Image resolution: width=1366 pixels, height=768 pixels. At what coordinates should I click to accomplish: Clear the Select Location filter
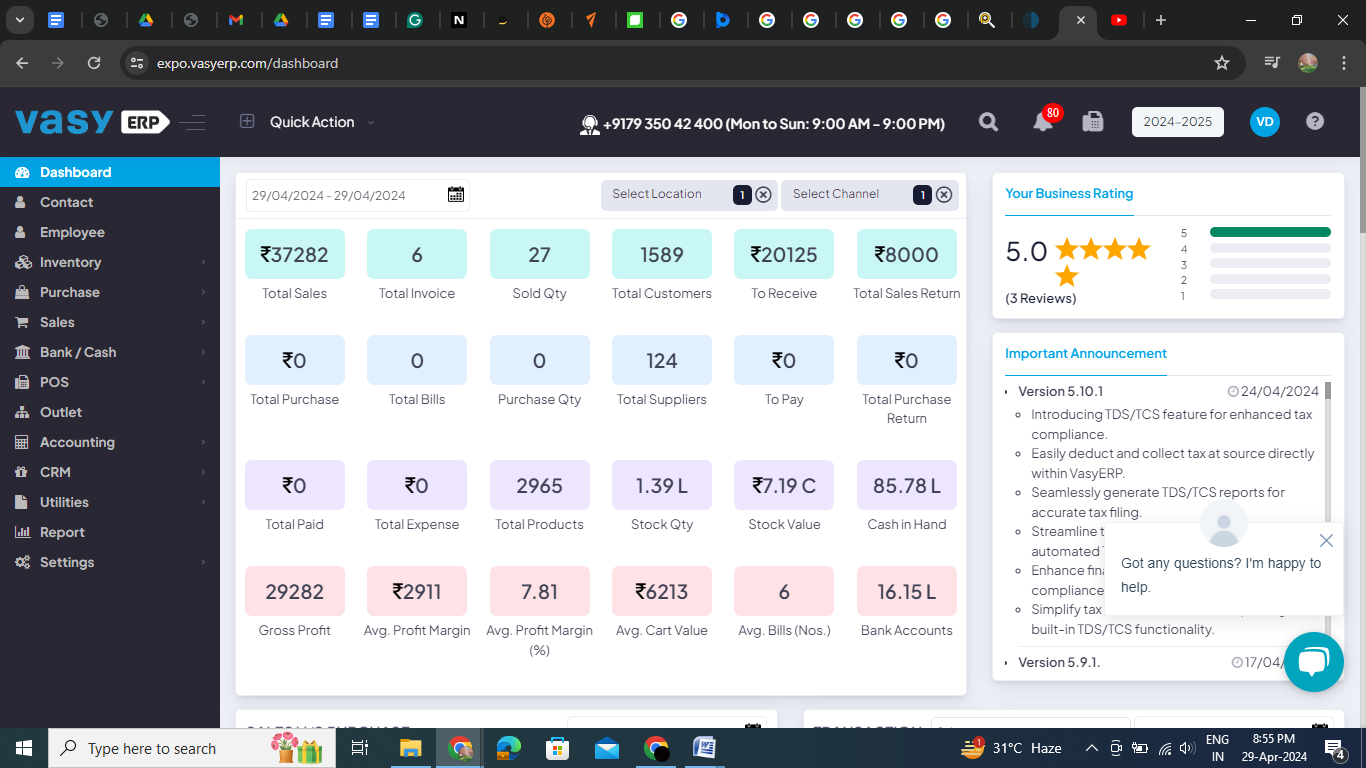tap(763, 195)
